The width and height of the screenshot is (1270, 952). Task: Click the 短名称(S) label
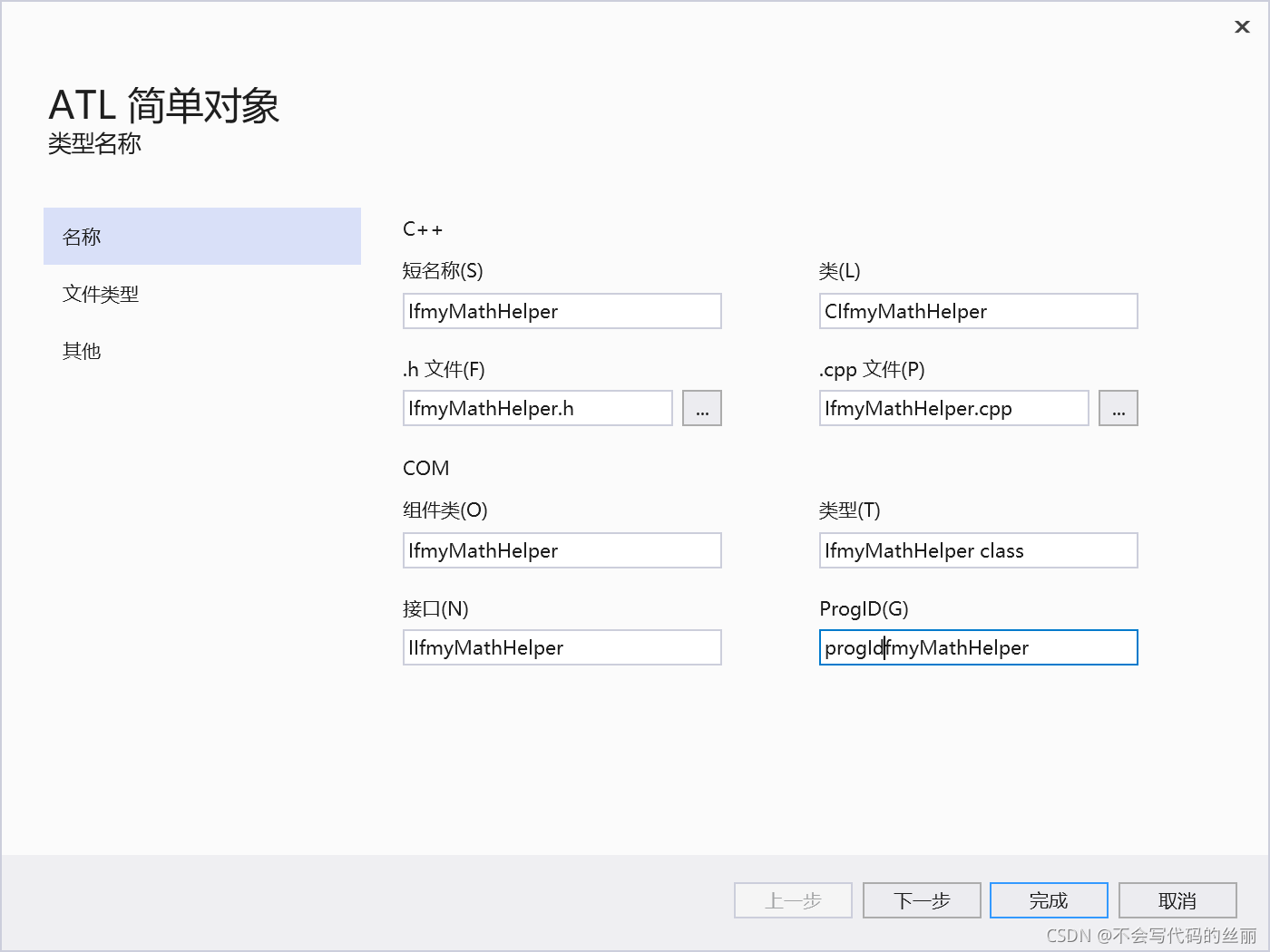click(x=443, y=270)
